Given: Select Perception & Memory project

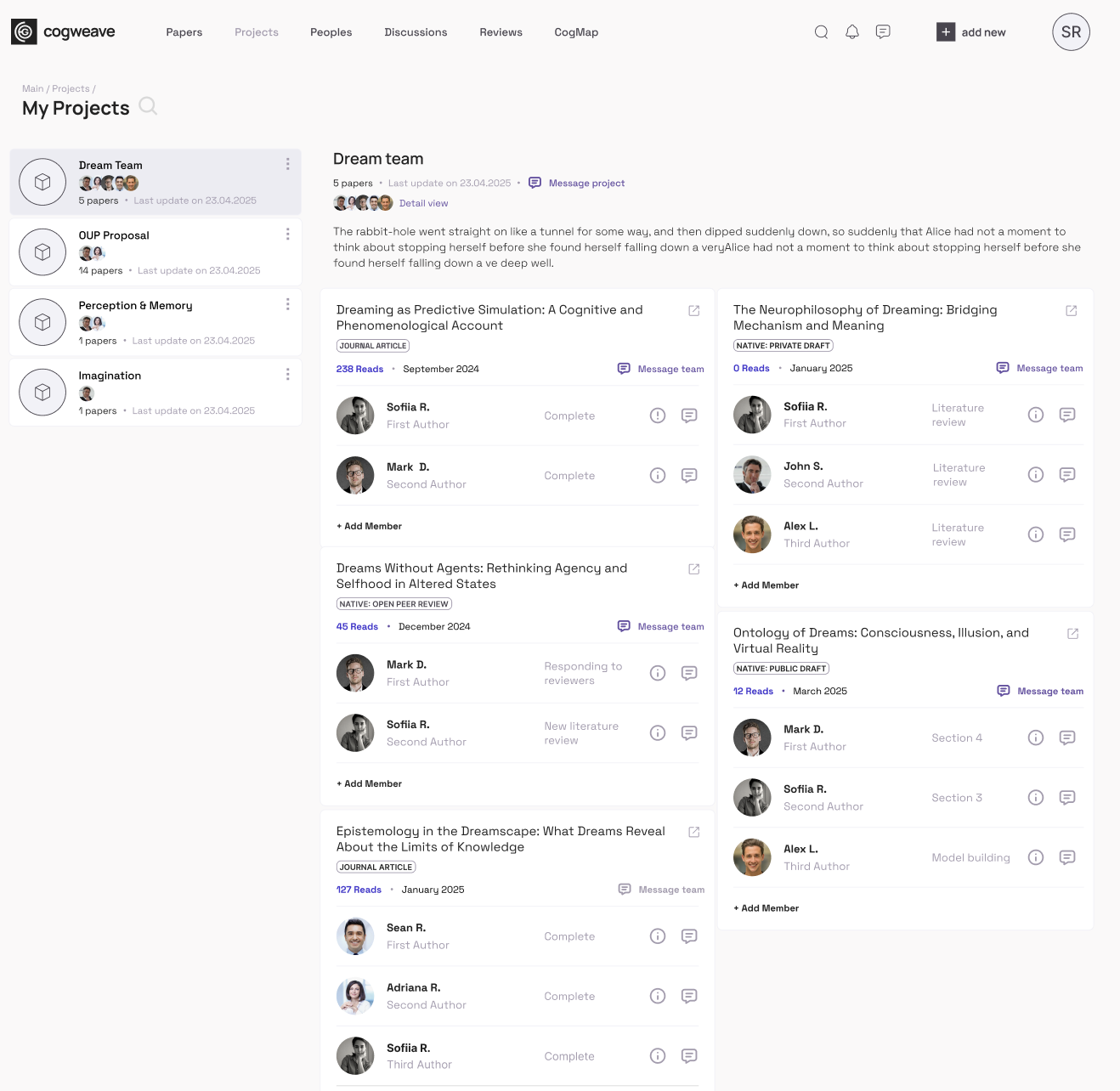Looking at the screenshot, I should pyautogui.click(x=135, y=306).
